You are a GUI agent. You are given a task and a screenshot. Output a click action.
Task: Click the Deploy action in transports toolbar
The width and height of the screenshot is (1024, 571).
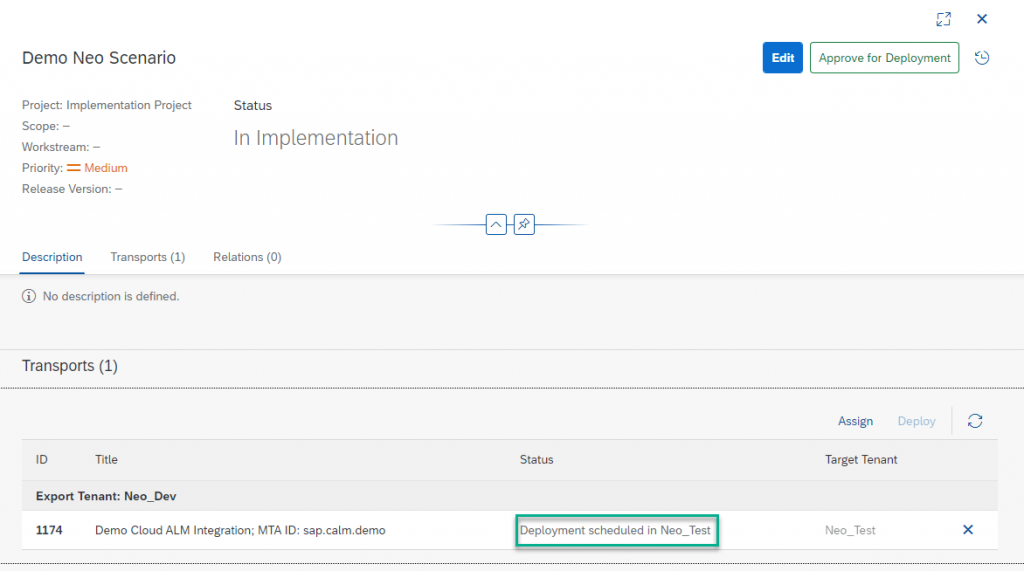(x=916, y=421)
